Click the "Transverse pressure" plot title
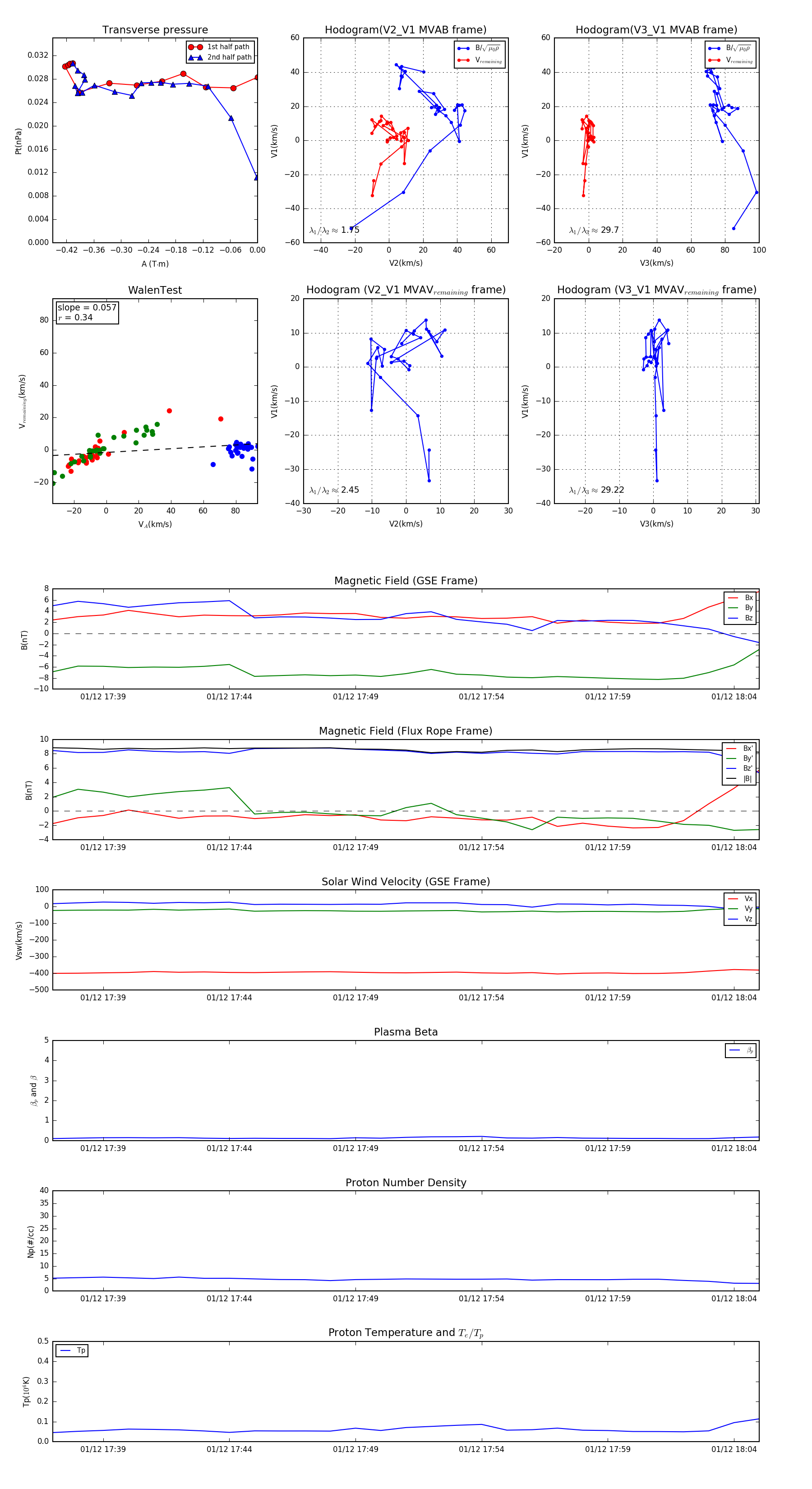This screenshot has height=1489, width=812. pos(155,30)
